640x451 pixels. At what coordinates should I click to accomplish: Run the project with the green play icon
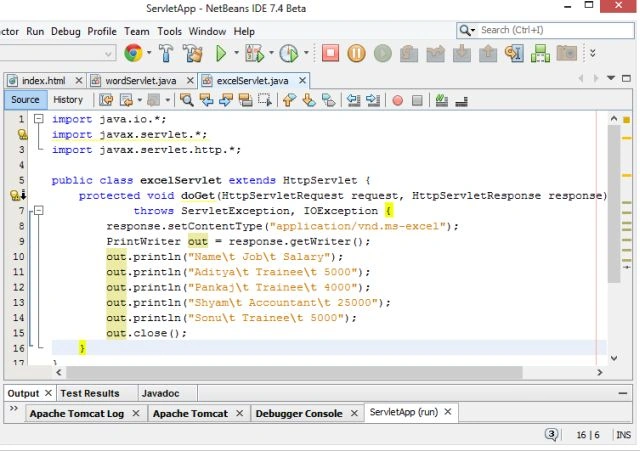(221, 53)
